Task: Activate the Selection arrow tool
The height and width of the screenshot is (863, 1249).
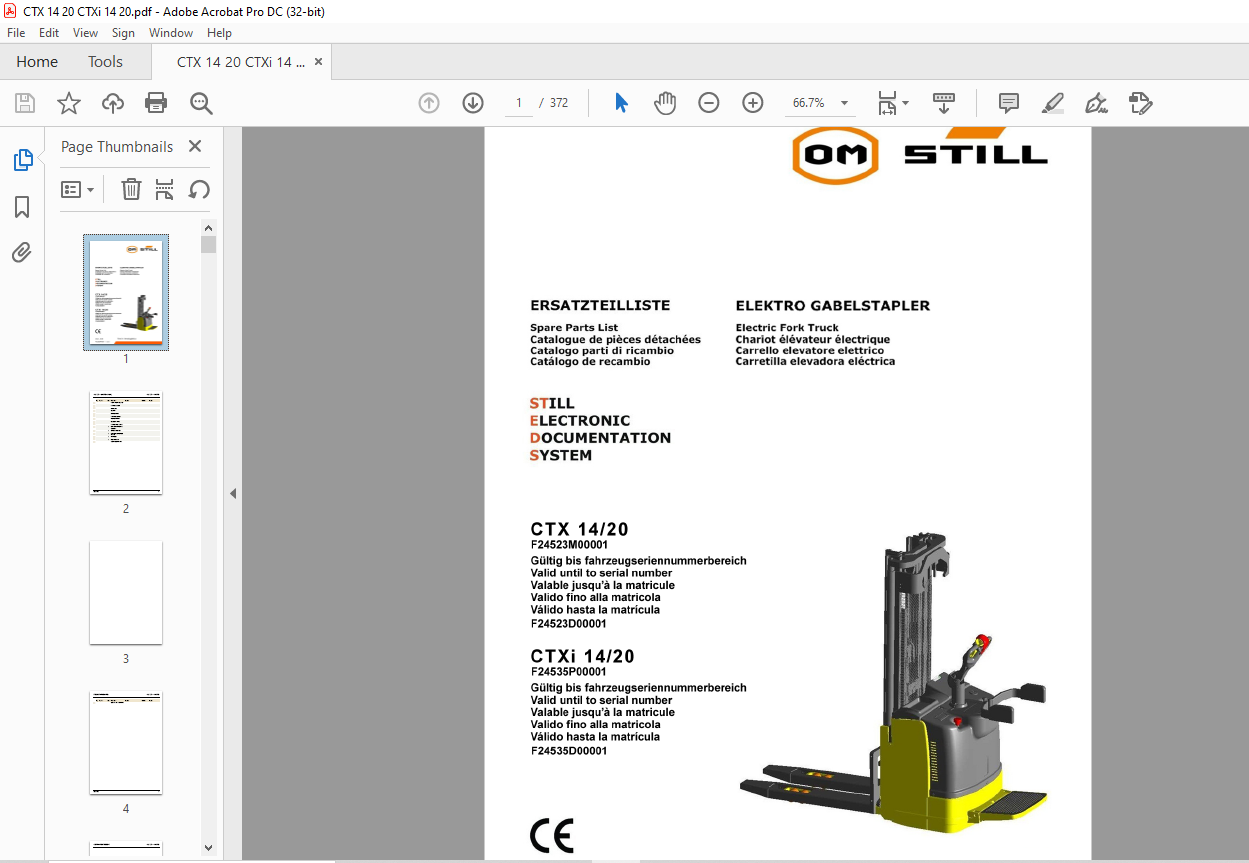Action: [621, 103]
